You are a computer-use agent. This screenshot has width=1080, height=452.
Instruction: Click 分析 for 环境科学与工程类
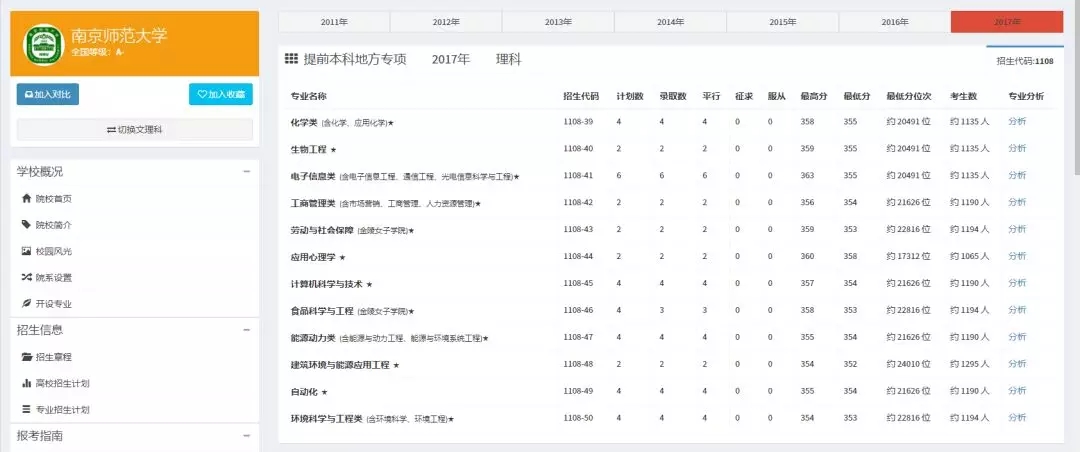pos(1017,418)
